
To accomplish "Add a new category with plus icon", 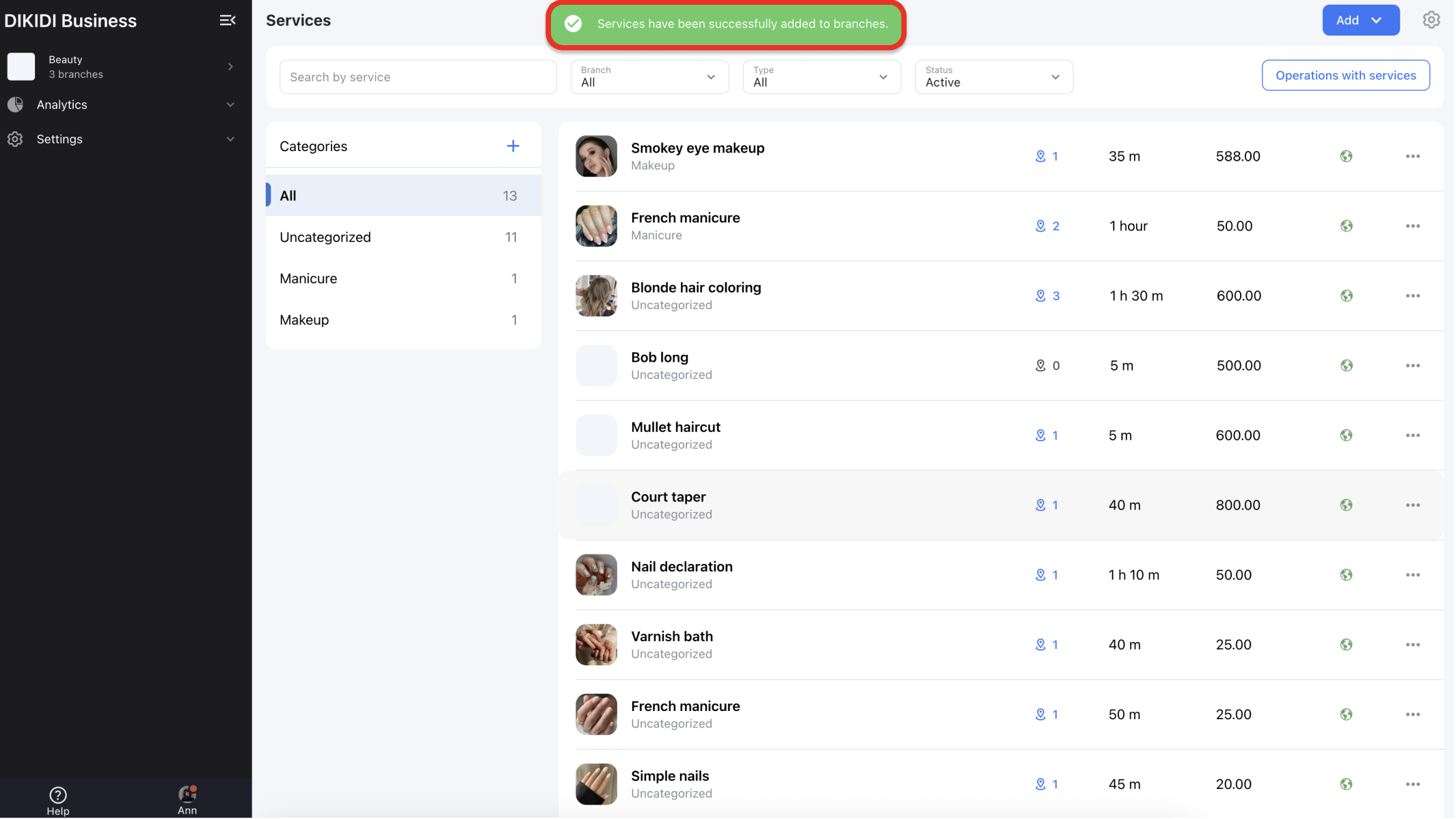I will [x=513, y=146].
